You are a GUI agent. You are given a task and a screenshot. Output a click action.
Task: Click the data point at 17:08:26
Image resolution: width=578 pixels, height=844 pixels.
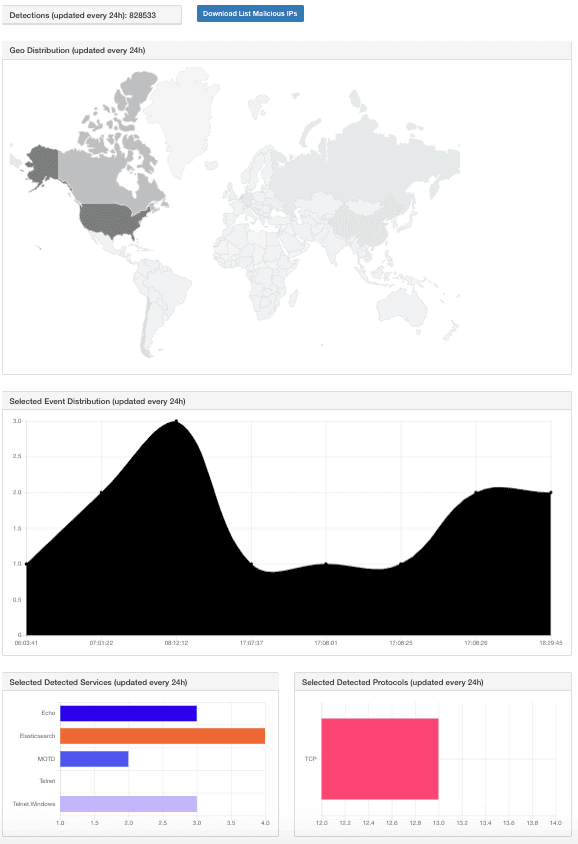[476, 493]
